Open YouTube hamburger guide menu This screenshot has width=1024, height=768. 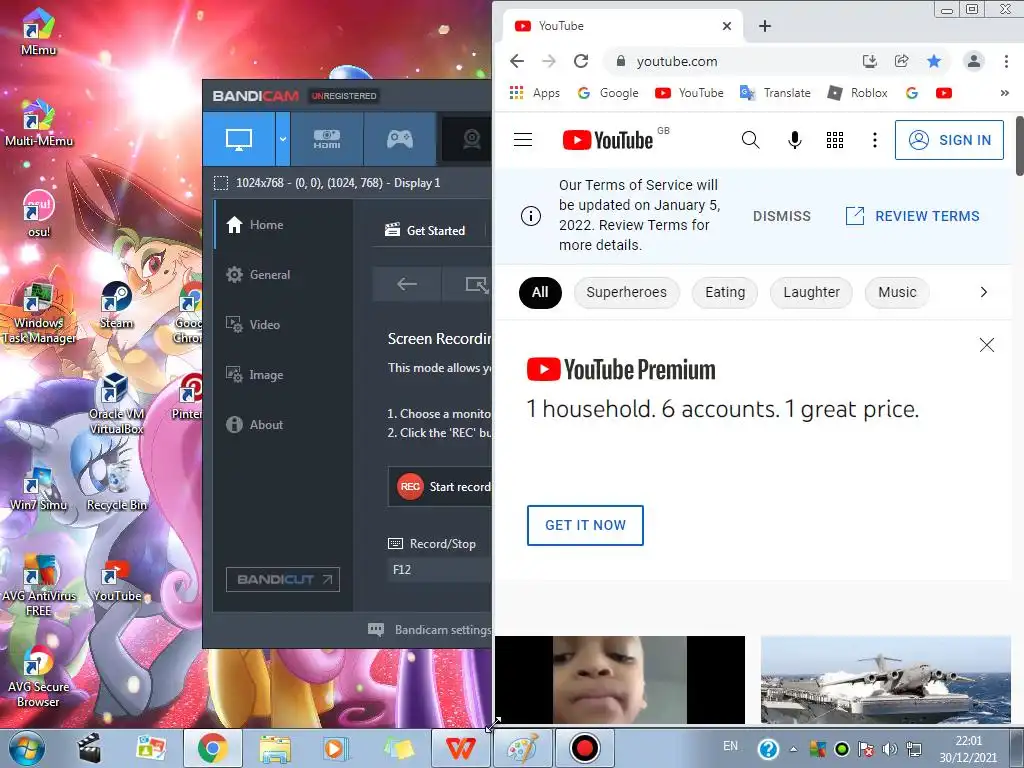[x=523, y=140]
